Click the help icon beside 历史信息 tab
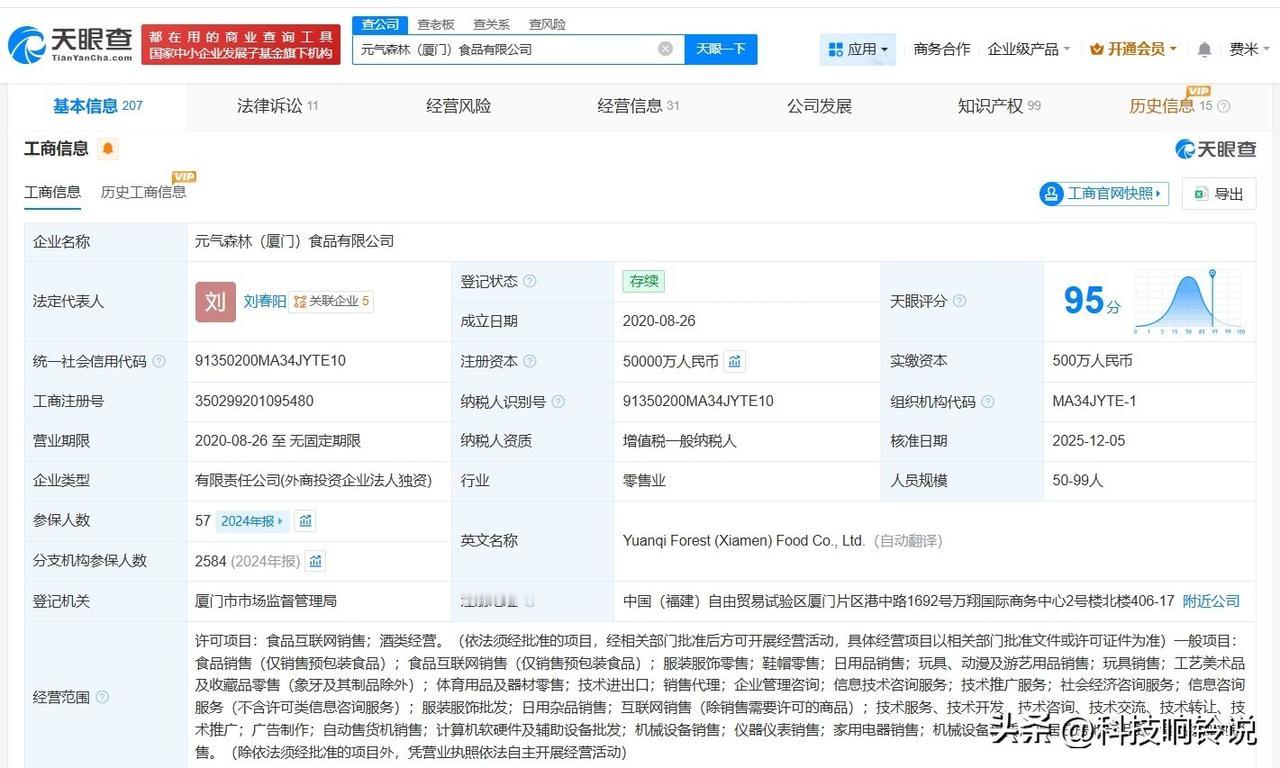This screenshot has width=1280, height=768. pos(1223,106)
